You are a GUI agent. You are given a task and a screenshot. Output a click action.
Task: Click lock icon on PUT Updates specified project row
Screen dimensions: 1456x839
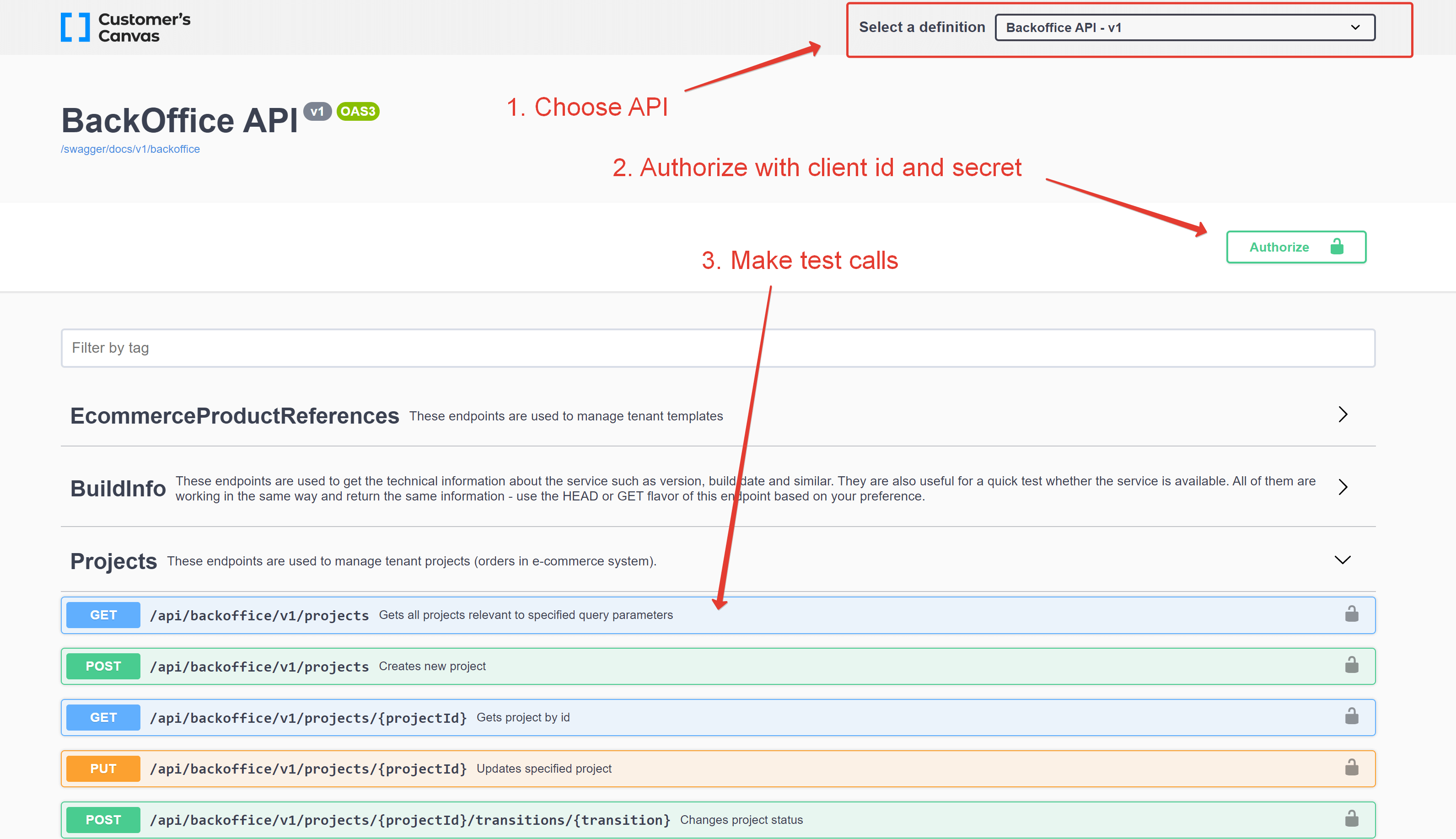tap(1352, 768)
